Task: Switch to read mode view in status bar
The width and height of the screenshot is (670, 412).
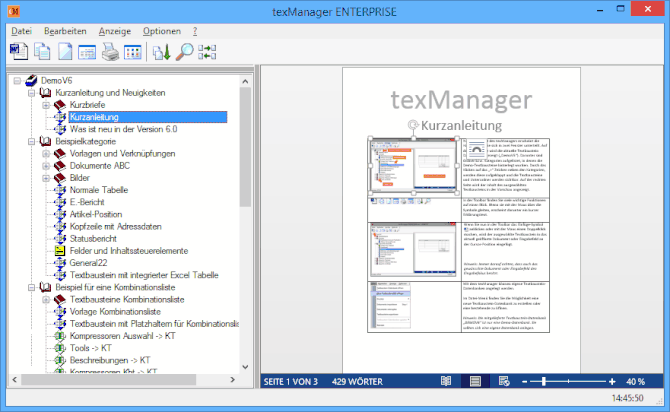Action: (446, 381)
